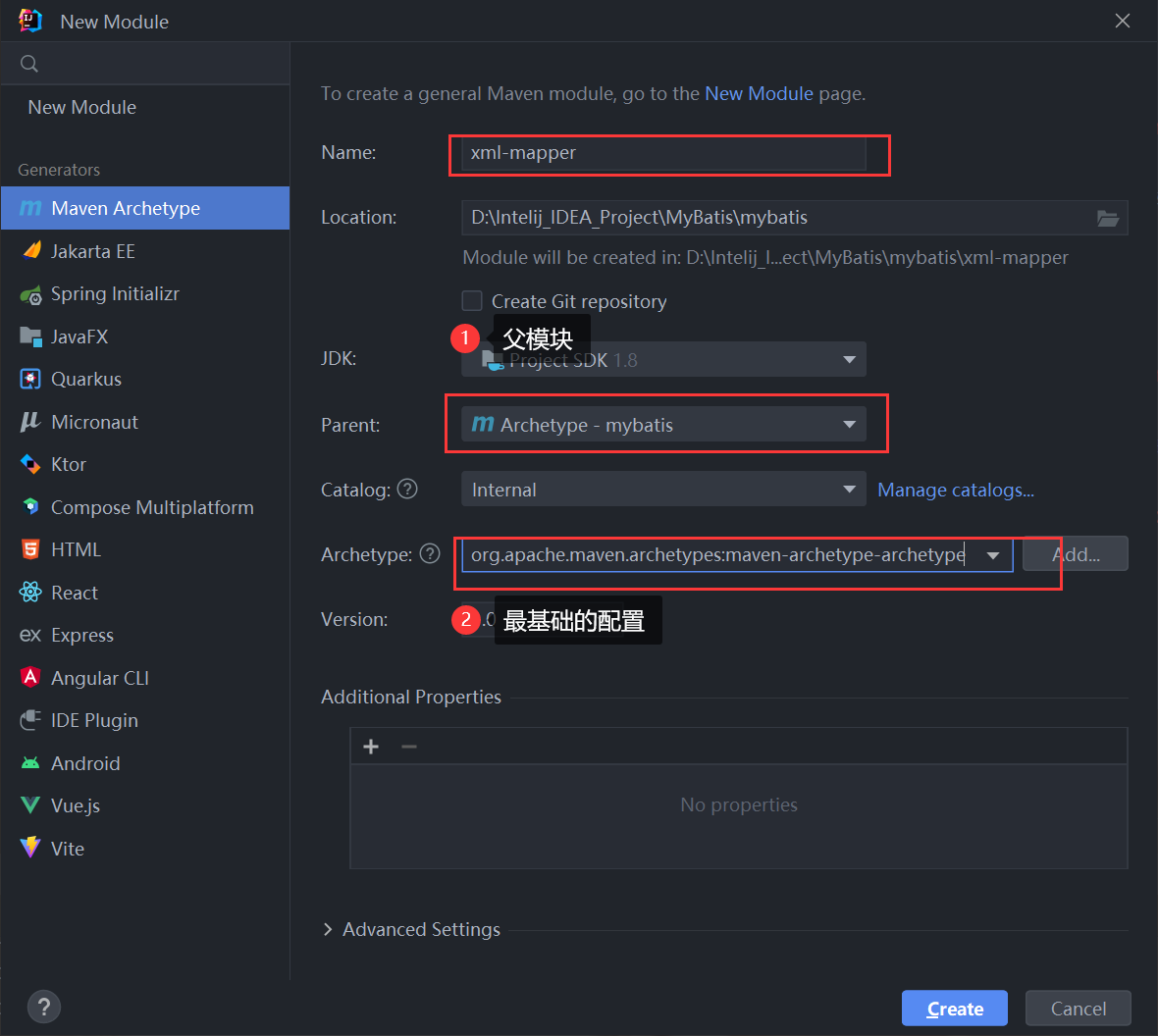
Task: Select the Compose Multiplatform icon
Action: click(31, 506)
